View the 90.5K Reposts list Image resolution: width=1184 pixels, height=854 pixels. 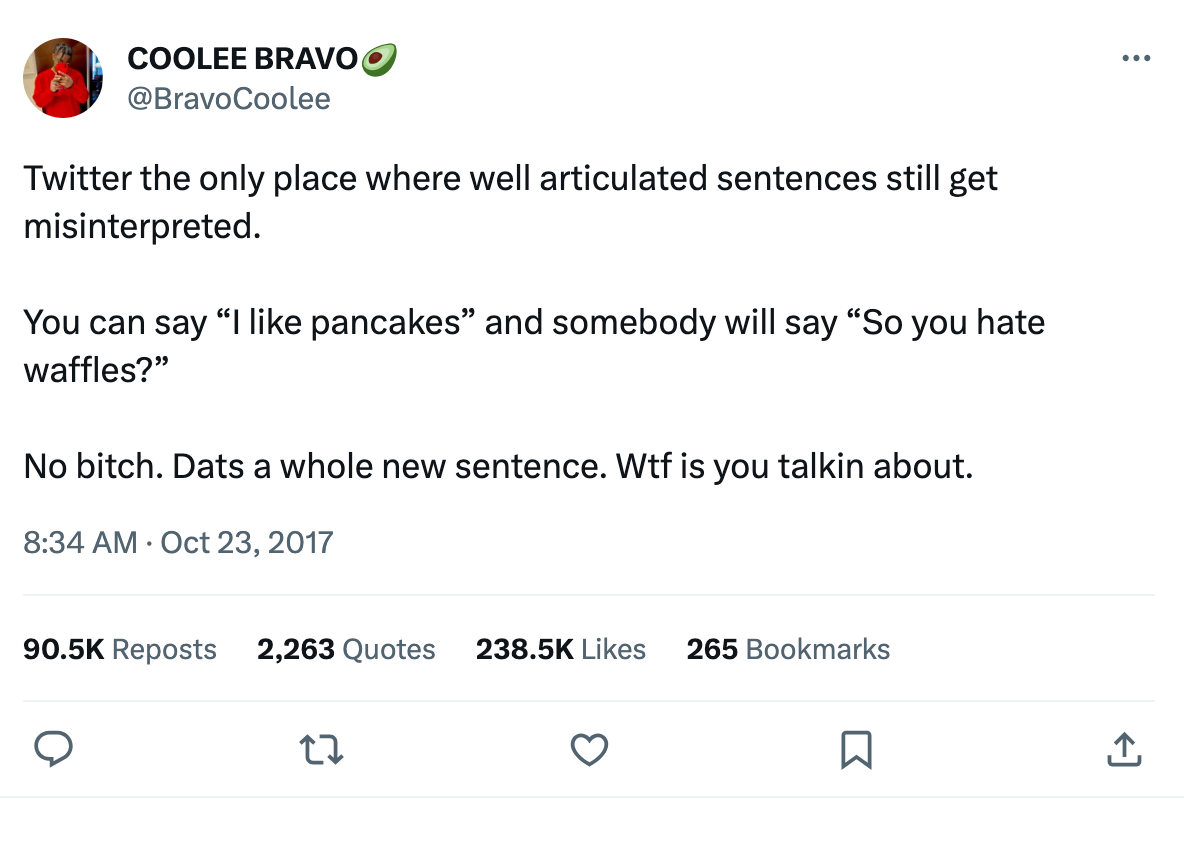120,649
